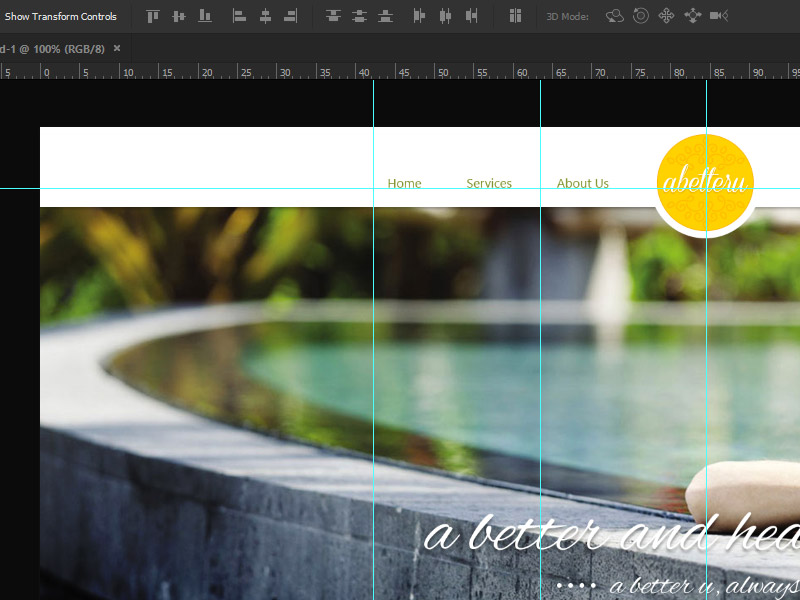This screenshot has height=600, width=800.
Task: Click Distribute Left Edges icon
Action: pyautogui.click(x=419, y=16)
